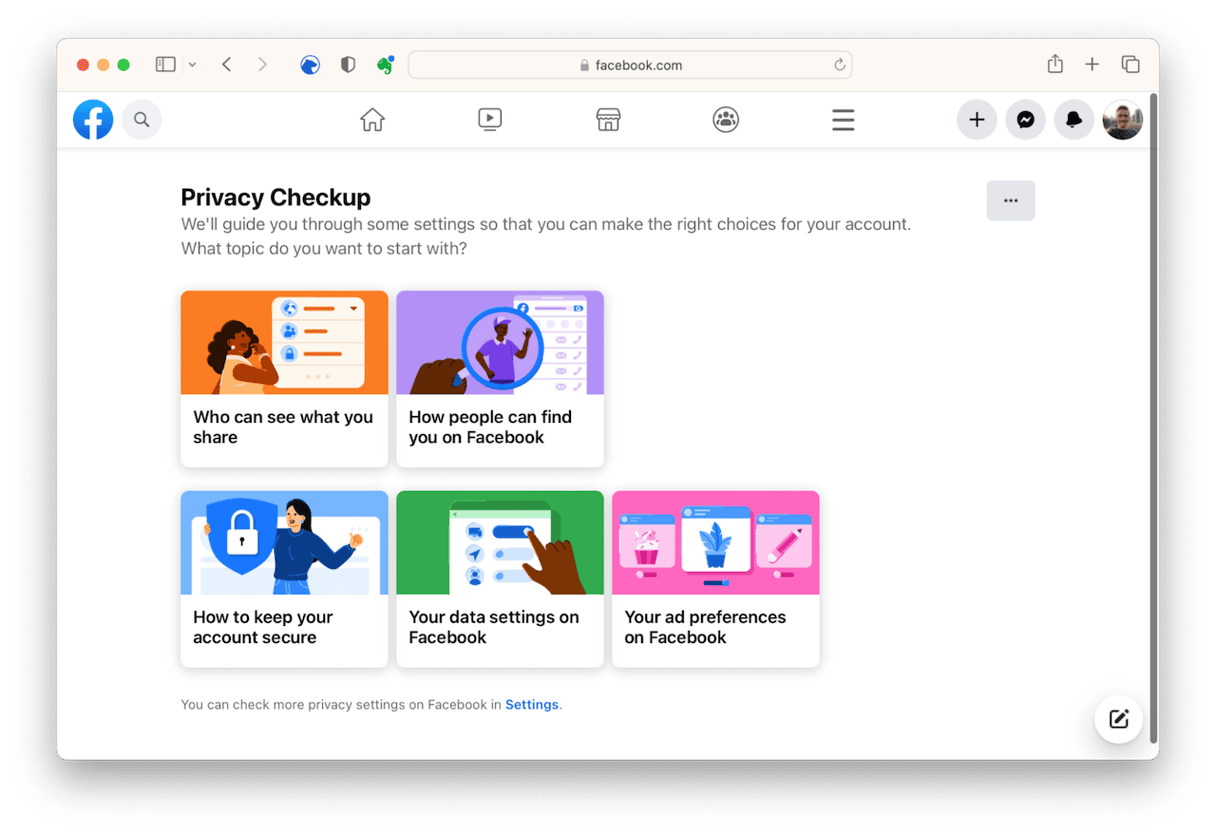
Task: Go to the Home feed icon
Action: point(372,120)
